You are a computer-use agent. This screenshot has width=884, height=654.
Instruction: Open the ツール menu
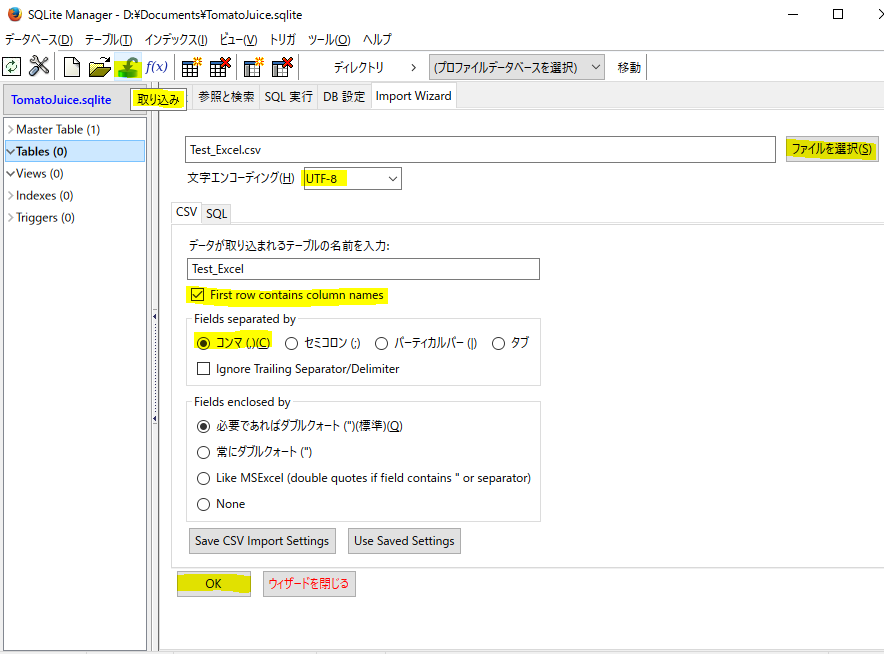click(328, 39)
